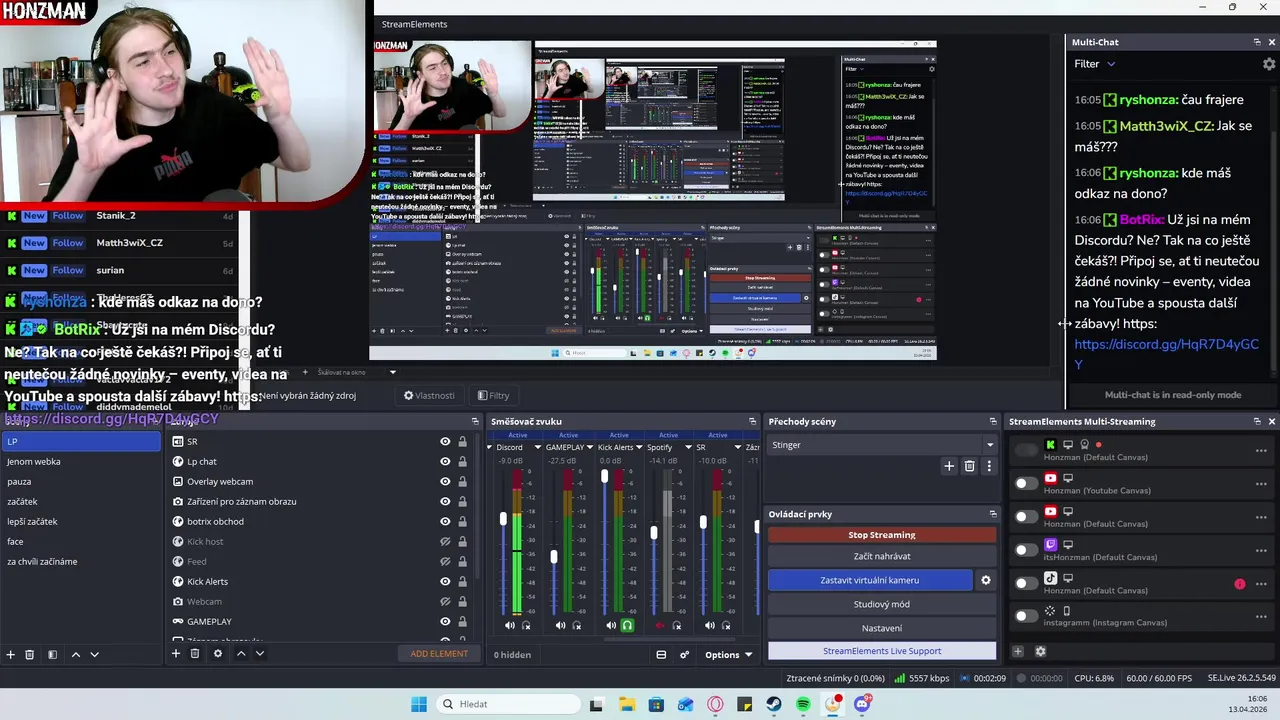Screen dimensions: 1280x720
Task: Lock toggle for botrix obchod source
Action: click(x=462, y=521)
